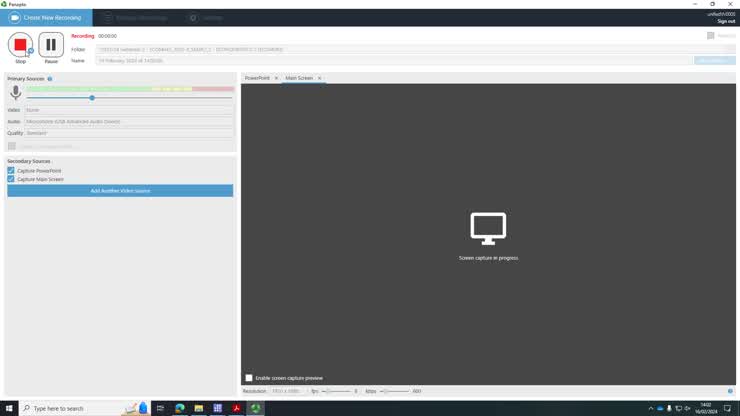This screenshot has width=740, height=416.
Task: Click Add Another Video Source button
Action: click(120, 190)
